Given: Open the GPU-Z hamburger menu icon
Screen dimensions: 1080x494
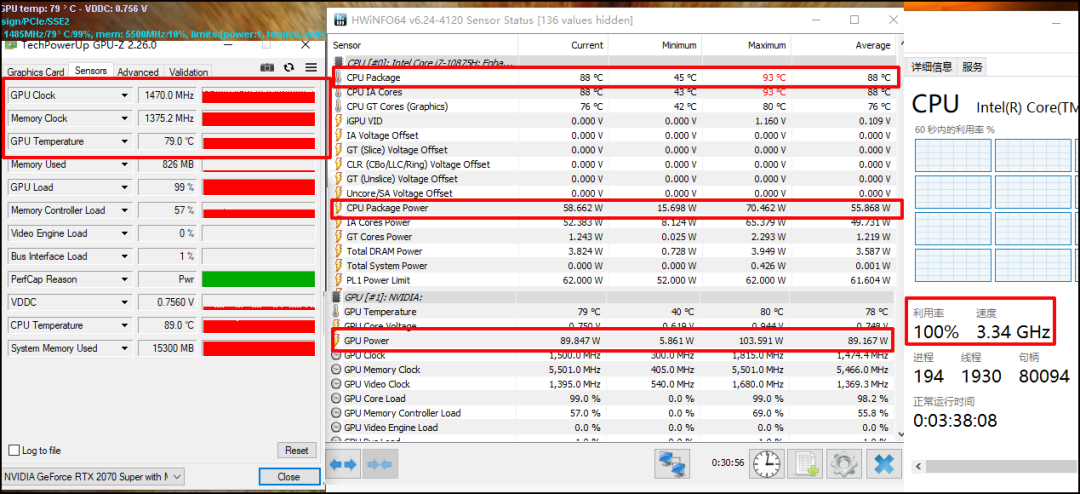Looking at the screenshot, I should (x=311, y=68).
